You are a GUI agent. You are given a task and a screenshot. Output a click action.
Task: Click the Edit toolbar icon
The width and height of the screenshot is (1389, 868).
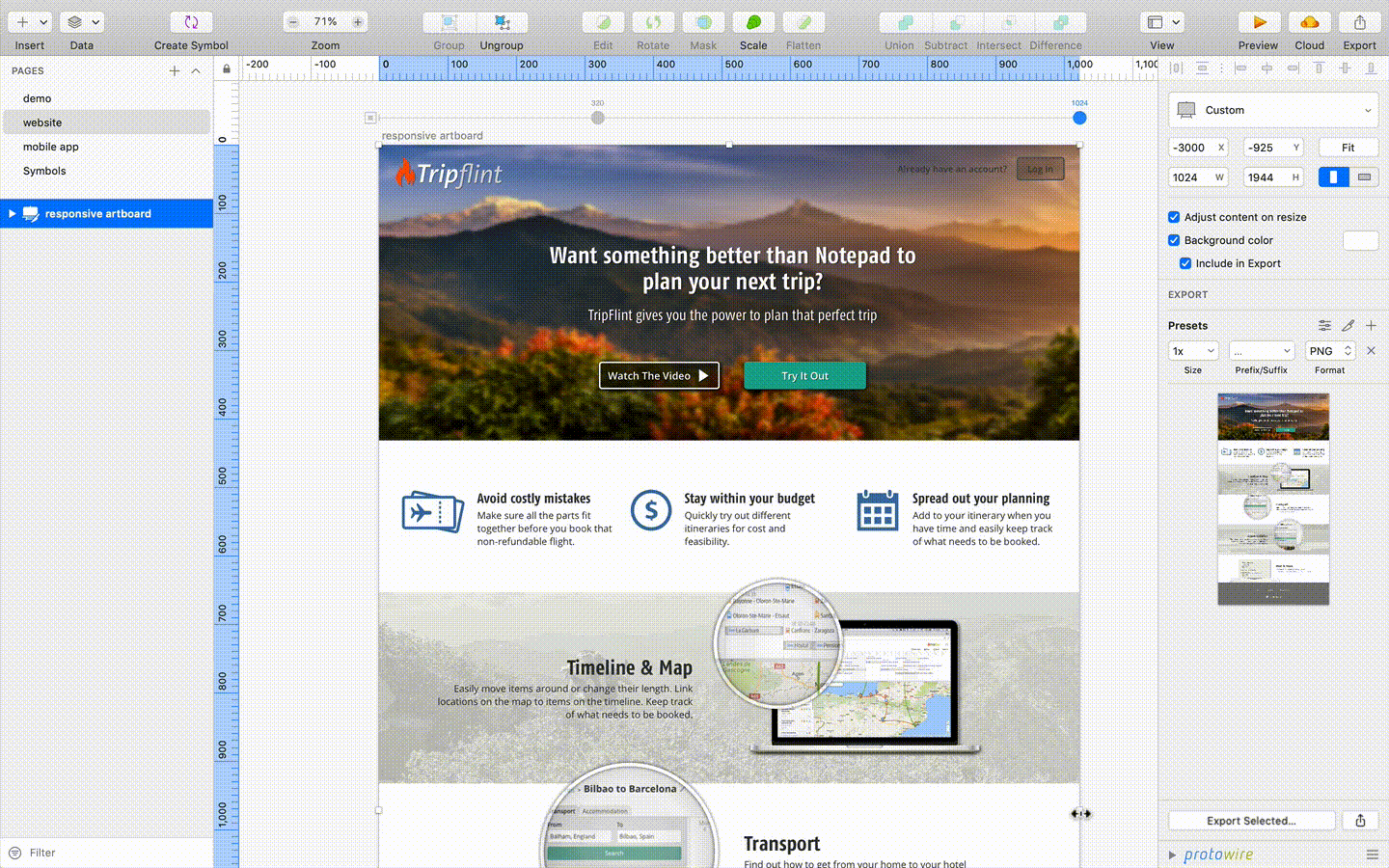[603, 22]
